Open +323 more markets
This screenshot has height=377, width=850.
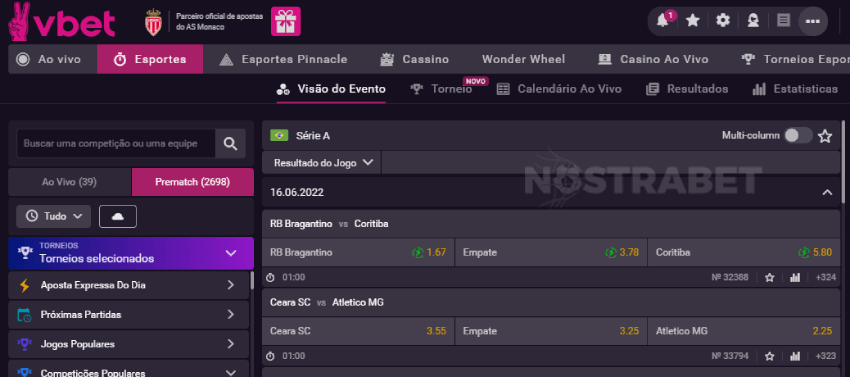(x=825, y=356)
